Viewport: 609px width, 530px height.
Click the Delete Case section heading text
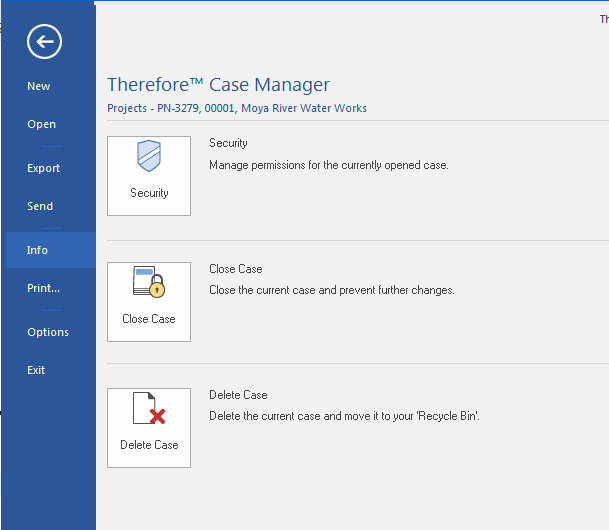(x=238, y=395)
